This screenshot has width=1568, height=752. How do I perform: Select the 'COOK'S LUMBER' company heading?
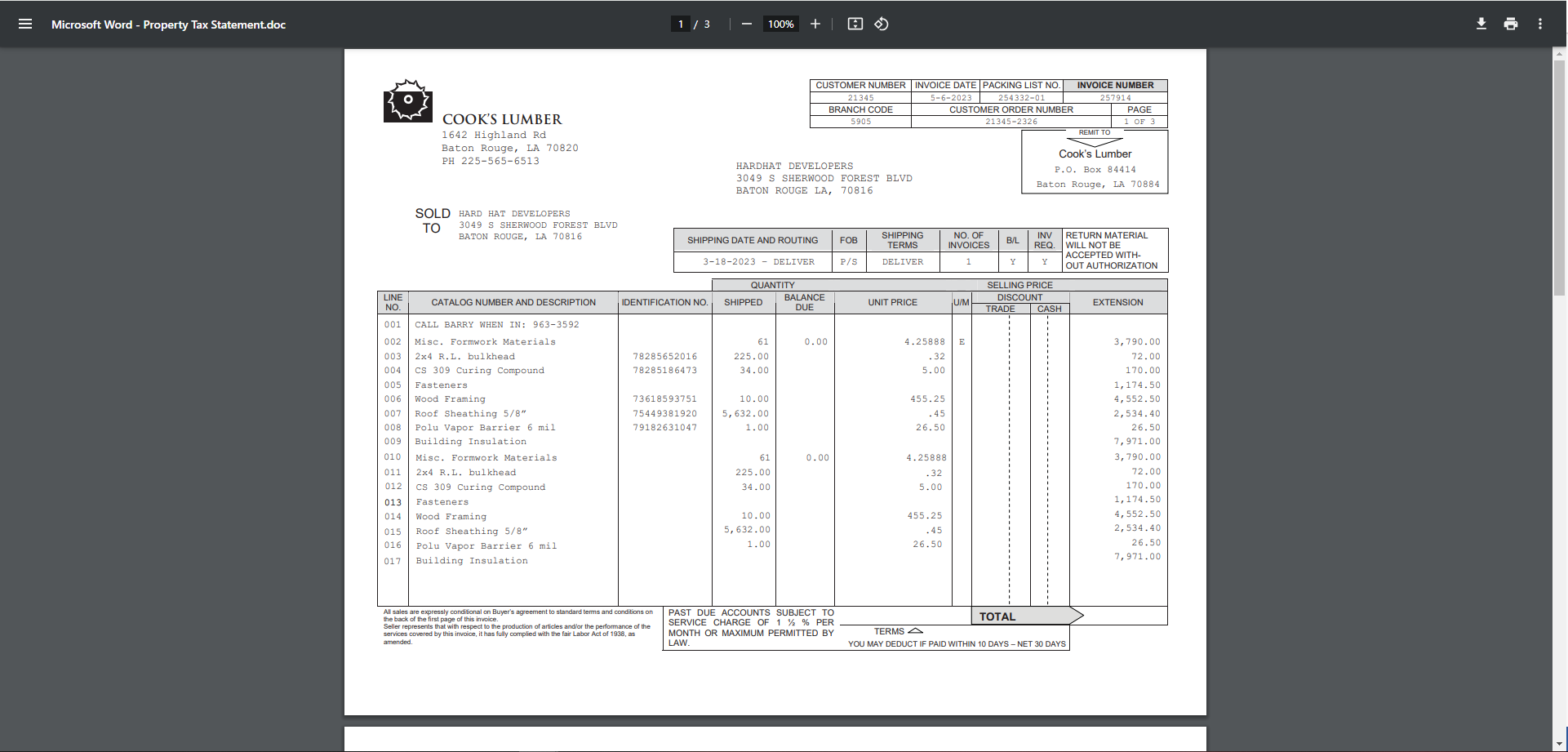pos(502,119)
